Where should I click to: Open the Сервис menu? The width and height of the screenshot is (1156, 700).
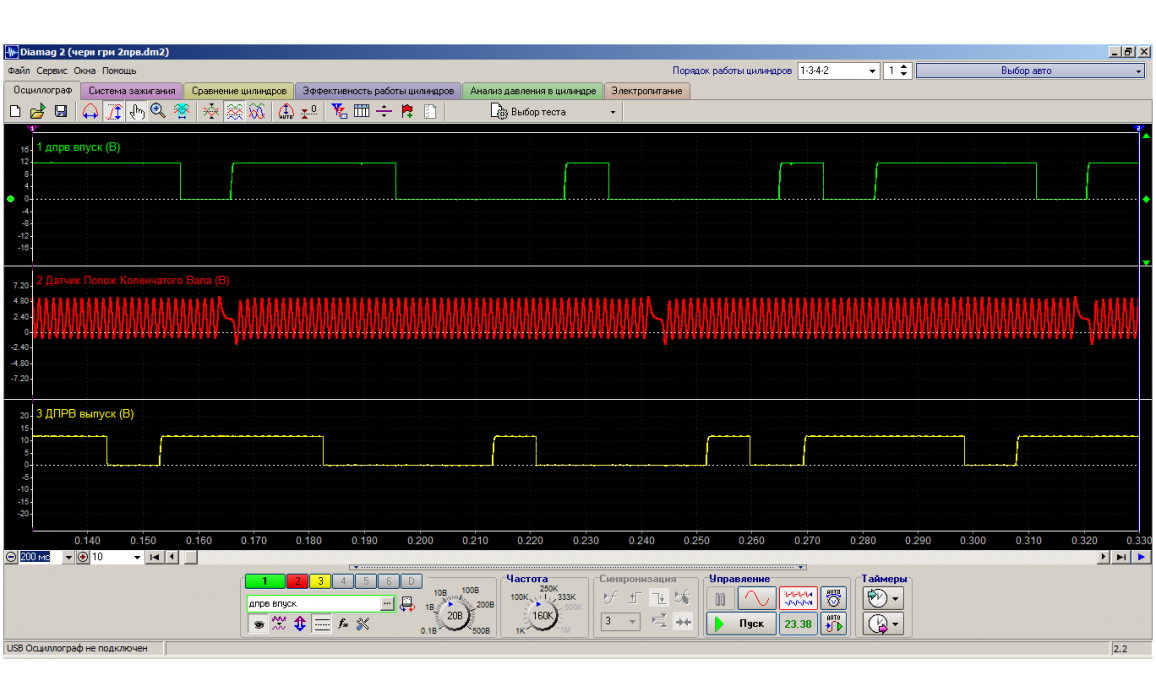(52, 71)
